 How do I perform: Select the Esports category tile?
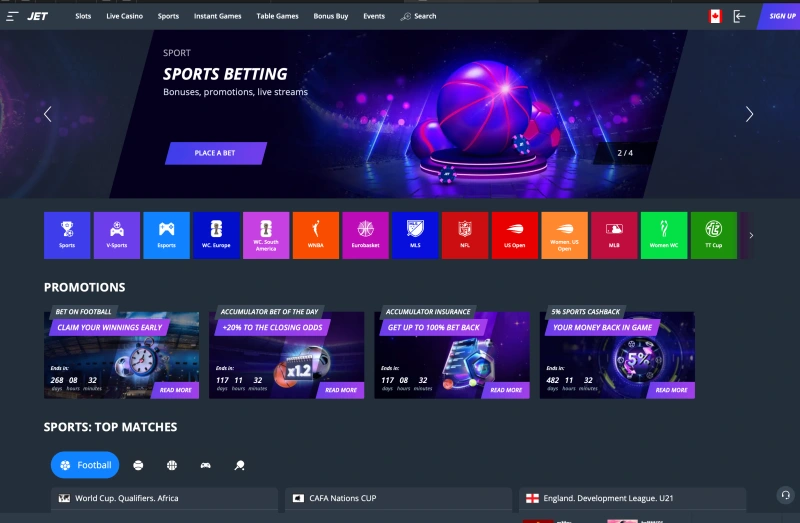166,235
